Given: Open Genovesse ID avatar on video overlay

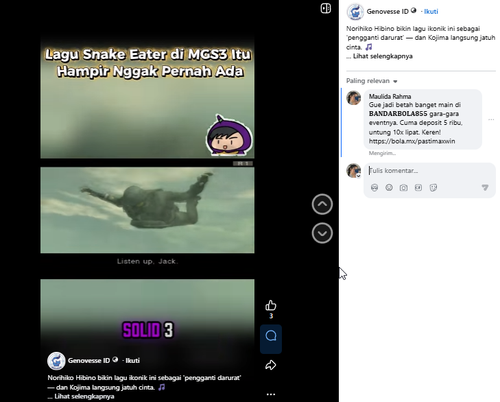Looking at the screenshot, I should click(56, 361).
